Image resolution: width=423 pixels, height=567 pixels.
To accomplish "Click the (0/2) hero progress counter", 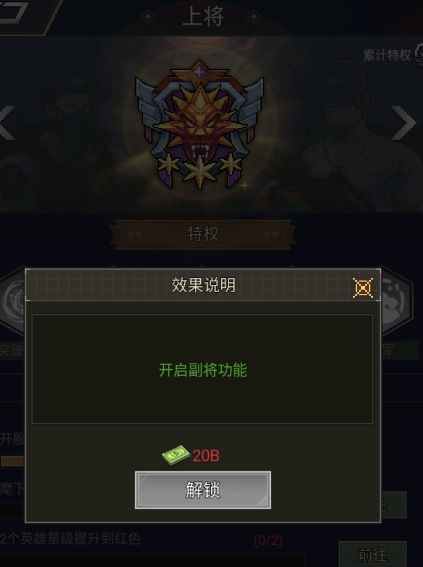I will tap(268, 541).
